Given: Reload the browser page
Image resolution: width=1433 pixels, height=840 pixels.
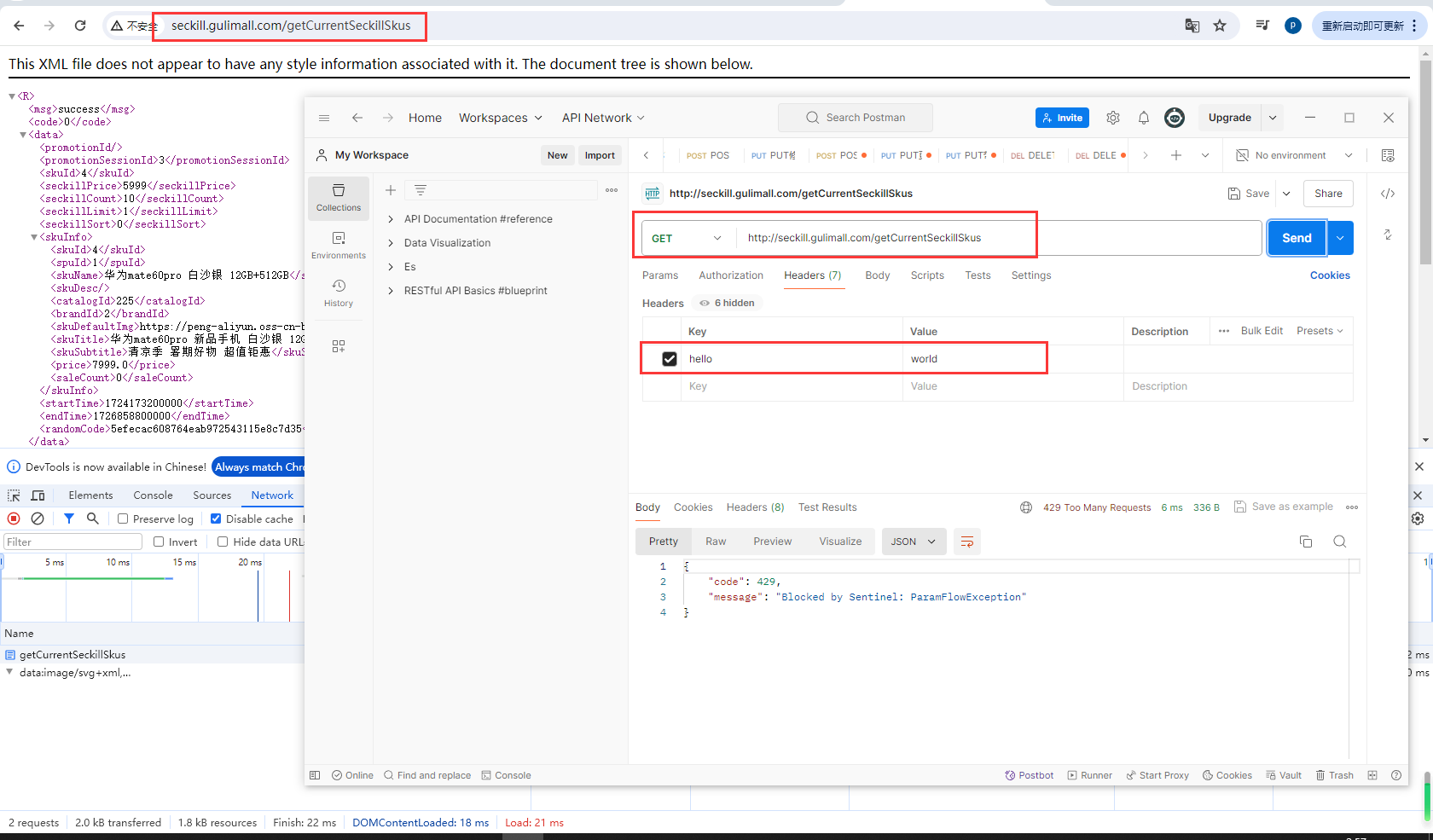Looking at the screenshot, I should click(x=80, y=26).
